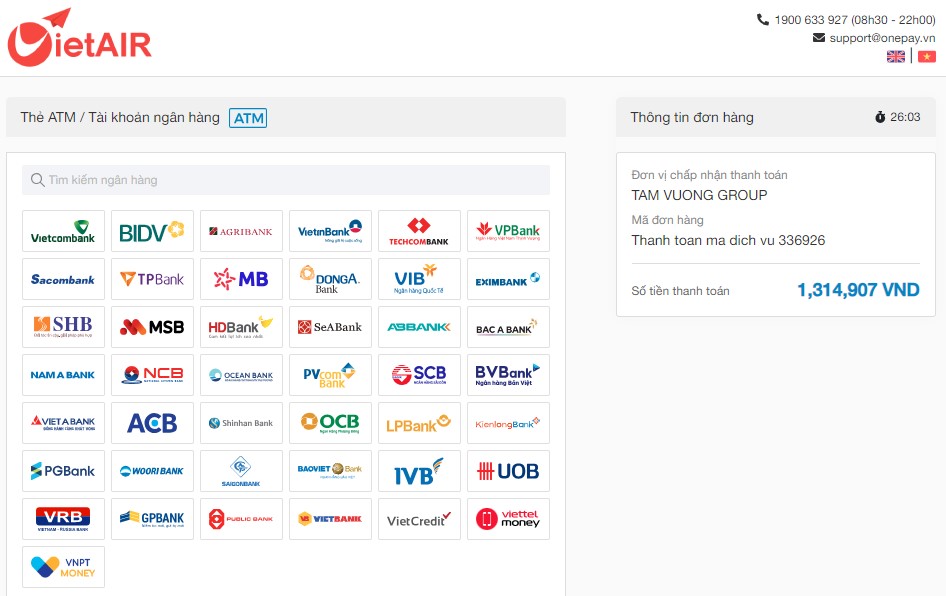Click the bank search input field

tap(286, 180)
